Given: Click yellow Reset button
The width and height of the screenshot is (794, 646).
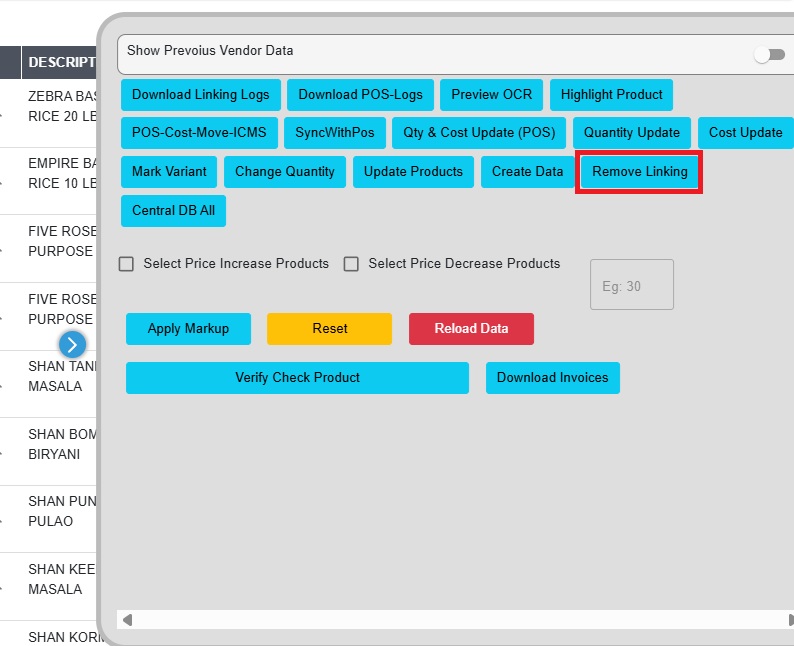Looking at the screenshot, I should (x=329, y=329).
